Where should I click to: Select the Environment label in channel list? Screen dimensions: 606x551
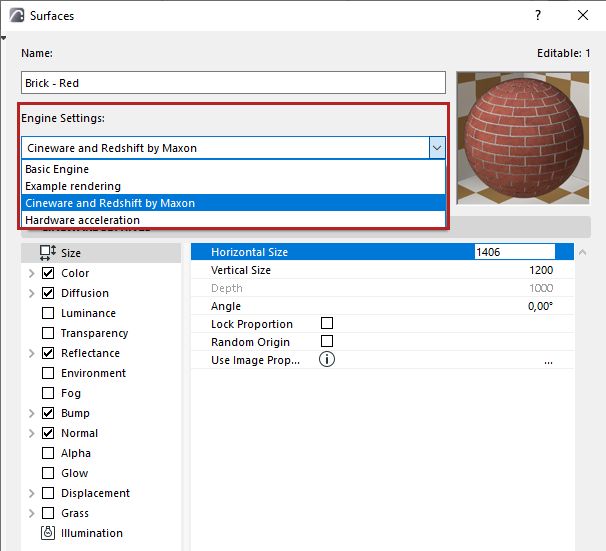point(94,373)
